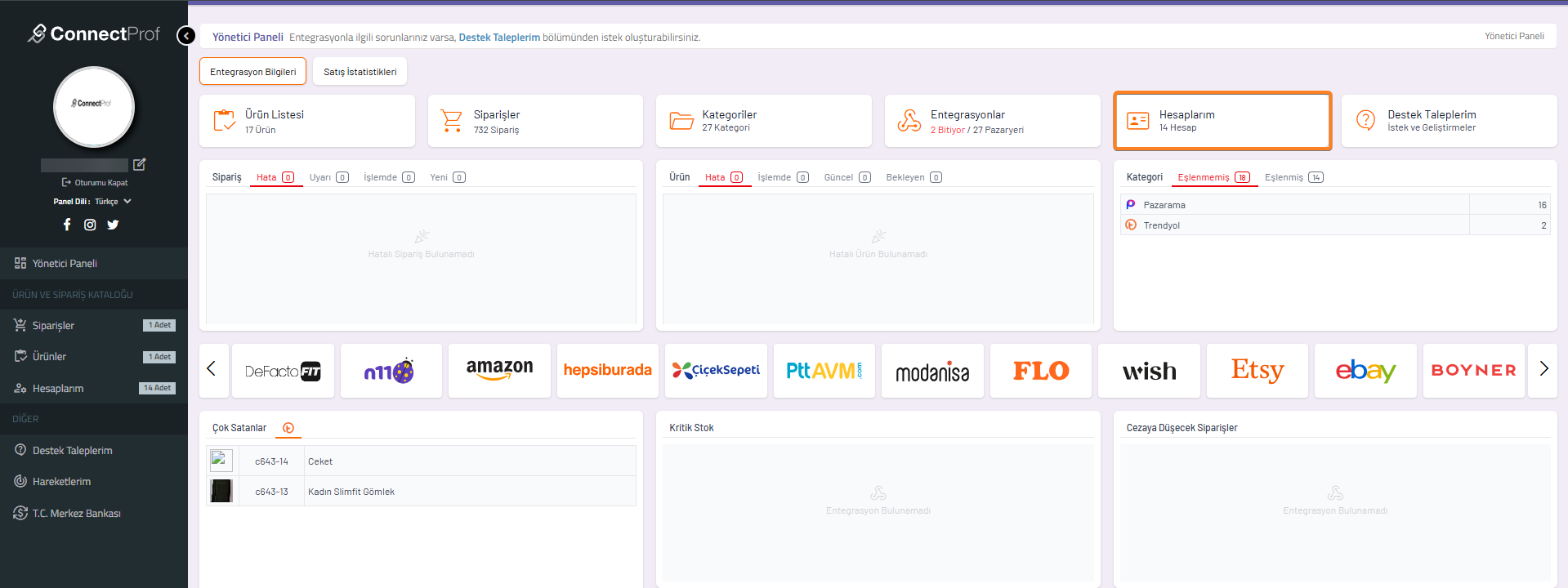This screenshot has width=1568, height=588.
Task: Select the ÇiçekSepeti marketplace logo
Action: (x=716, y=371)
